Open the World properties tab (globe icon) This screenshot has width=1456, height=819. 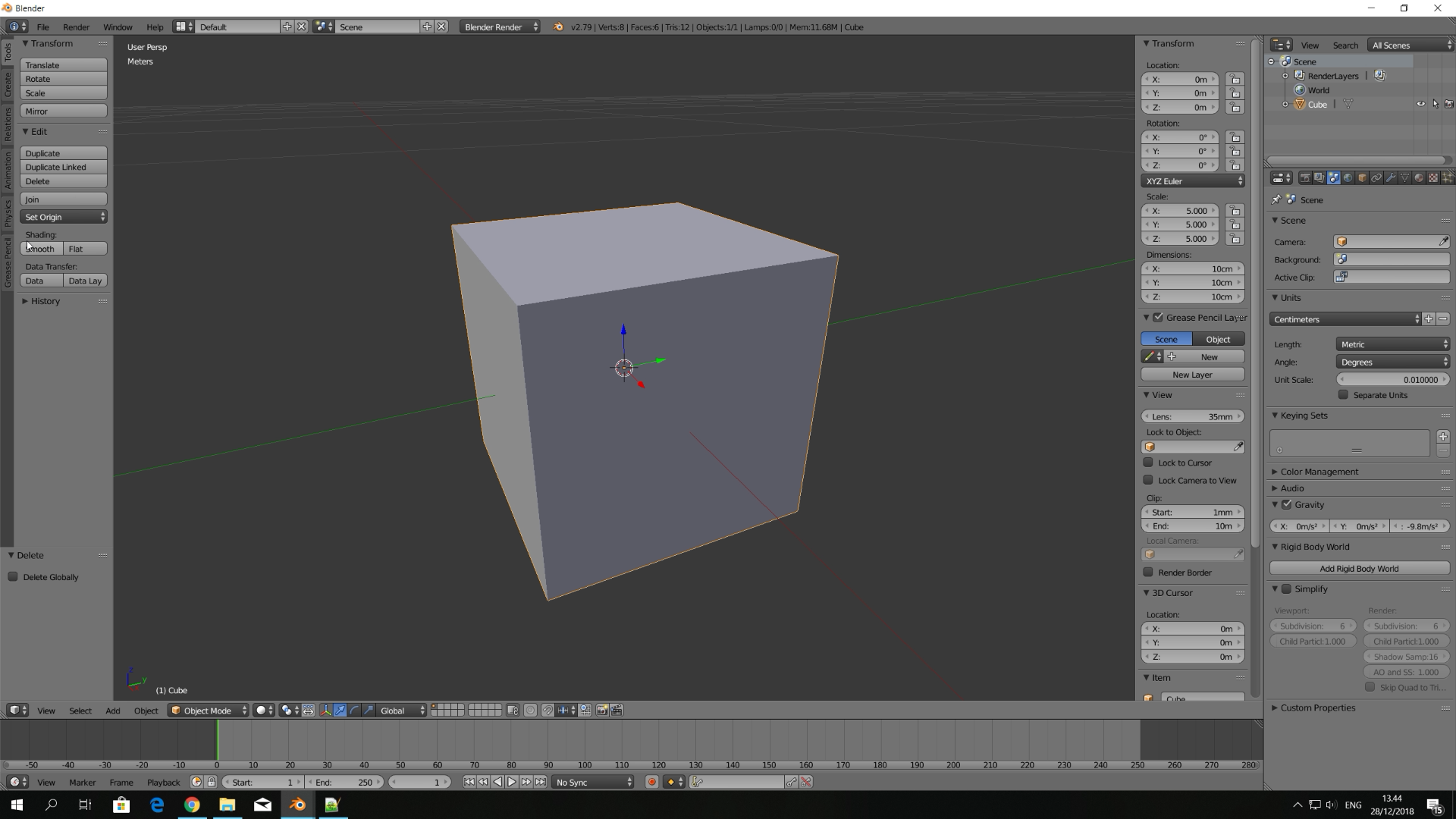tap(1348, 177)
